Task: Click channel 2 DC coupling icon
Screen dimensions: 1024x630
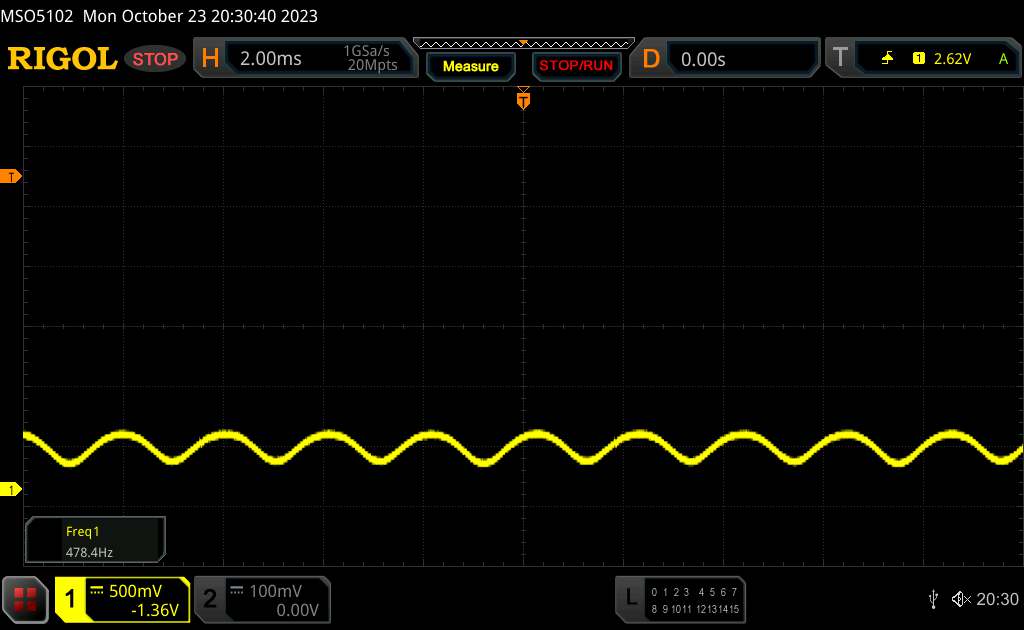Action: tap(236, 590)
